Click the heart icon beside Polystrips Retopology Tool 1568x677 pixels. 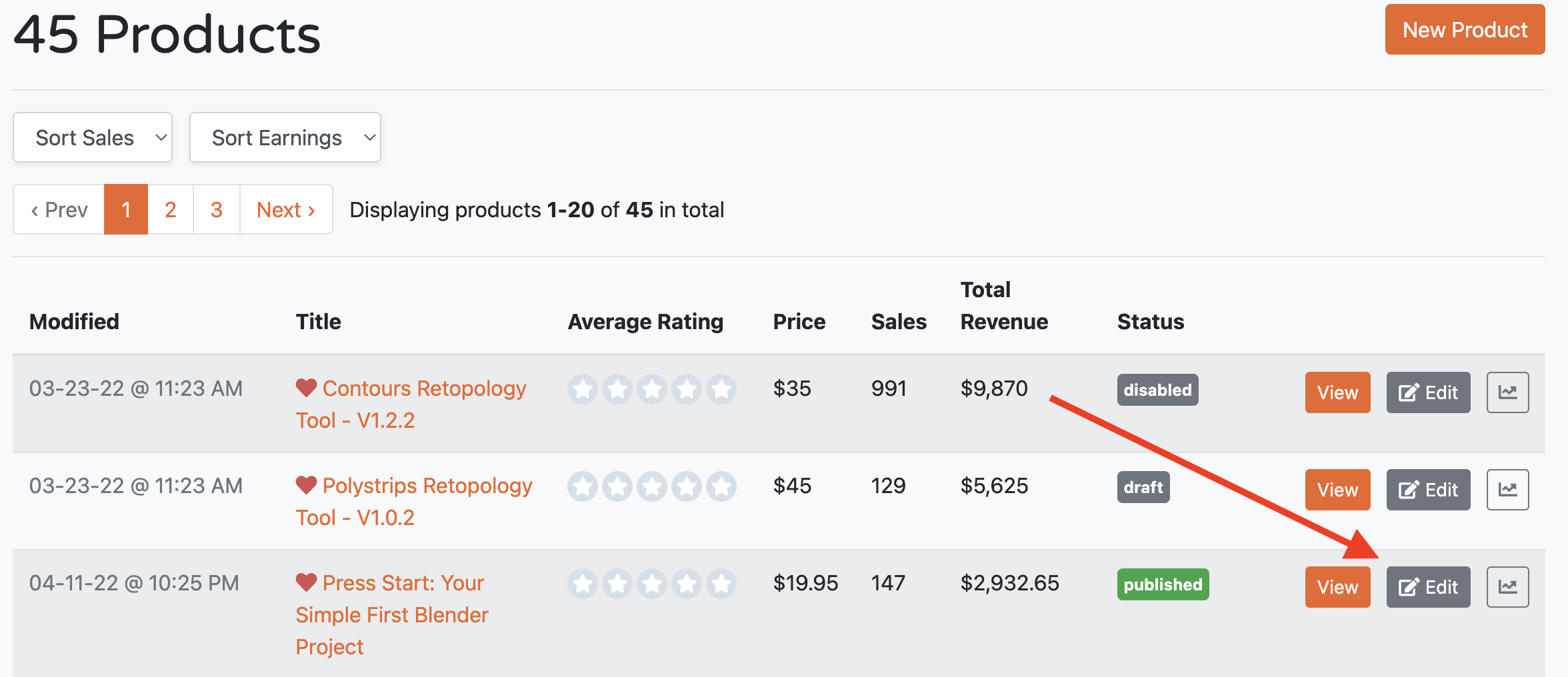305,485
